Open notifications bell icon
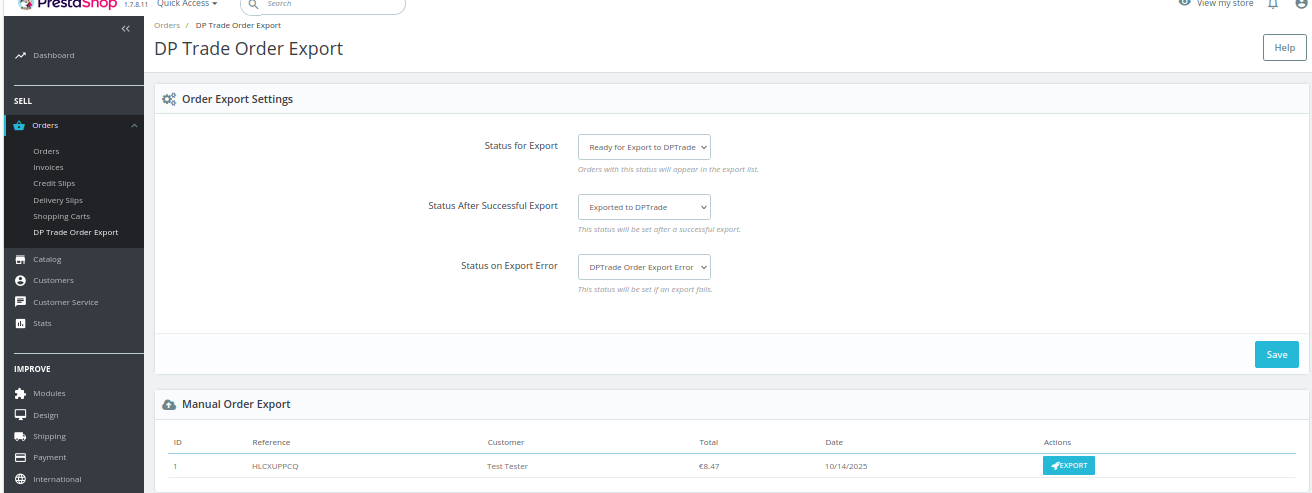 1273,4
